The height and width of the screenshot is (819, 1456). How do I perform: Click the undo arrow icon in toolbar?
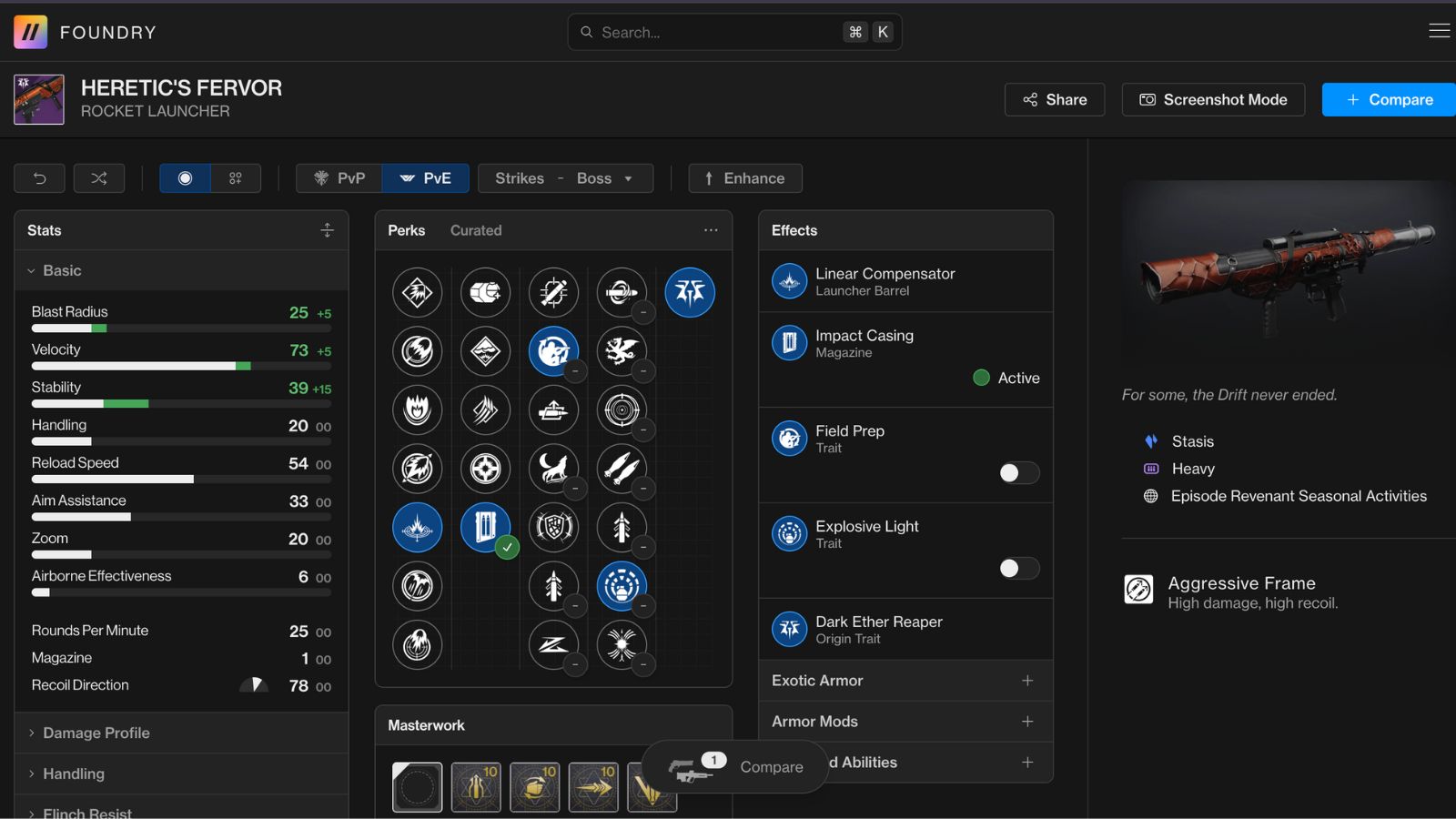click(39, 178)
